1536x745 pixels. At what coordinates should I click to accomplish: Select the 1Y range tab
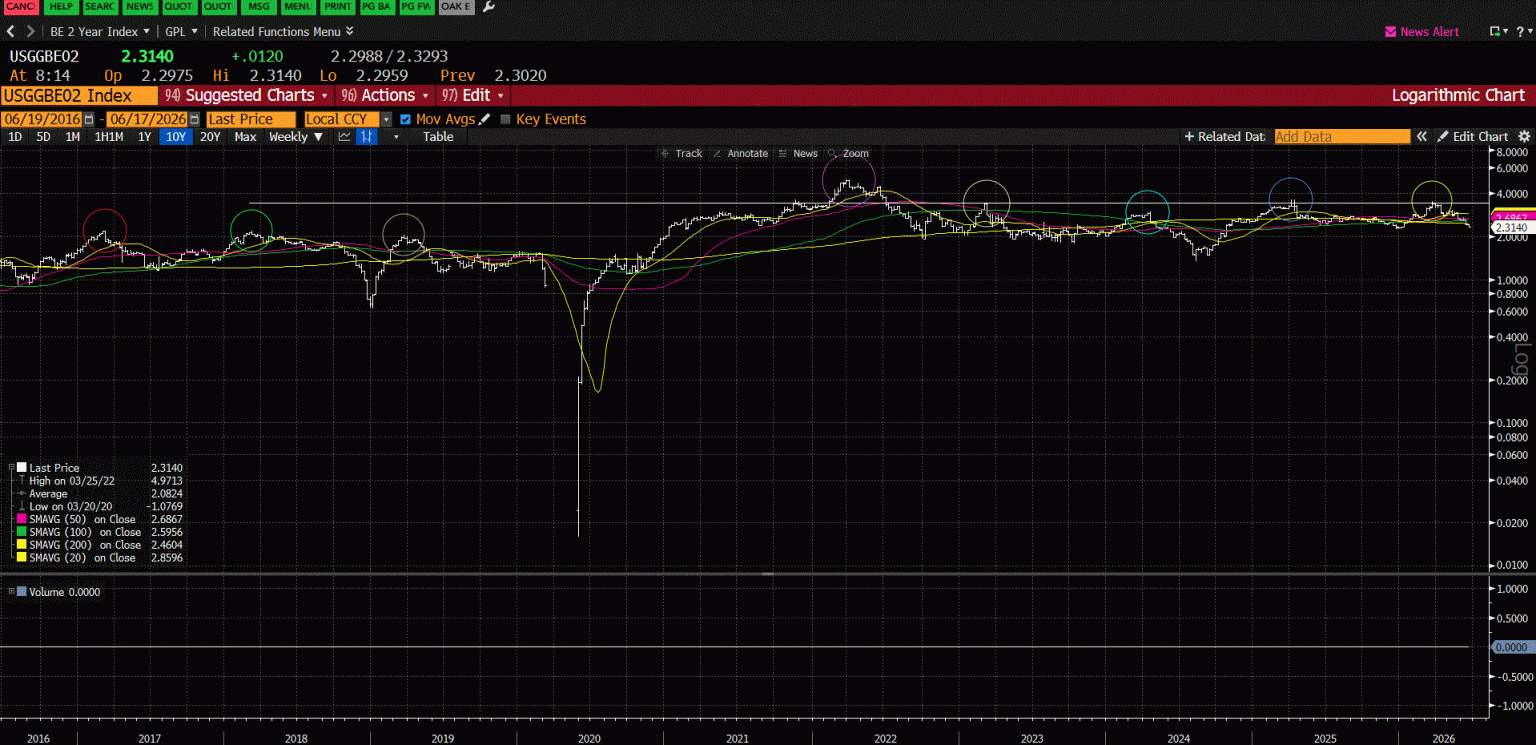[145, 137]
